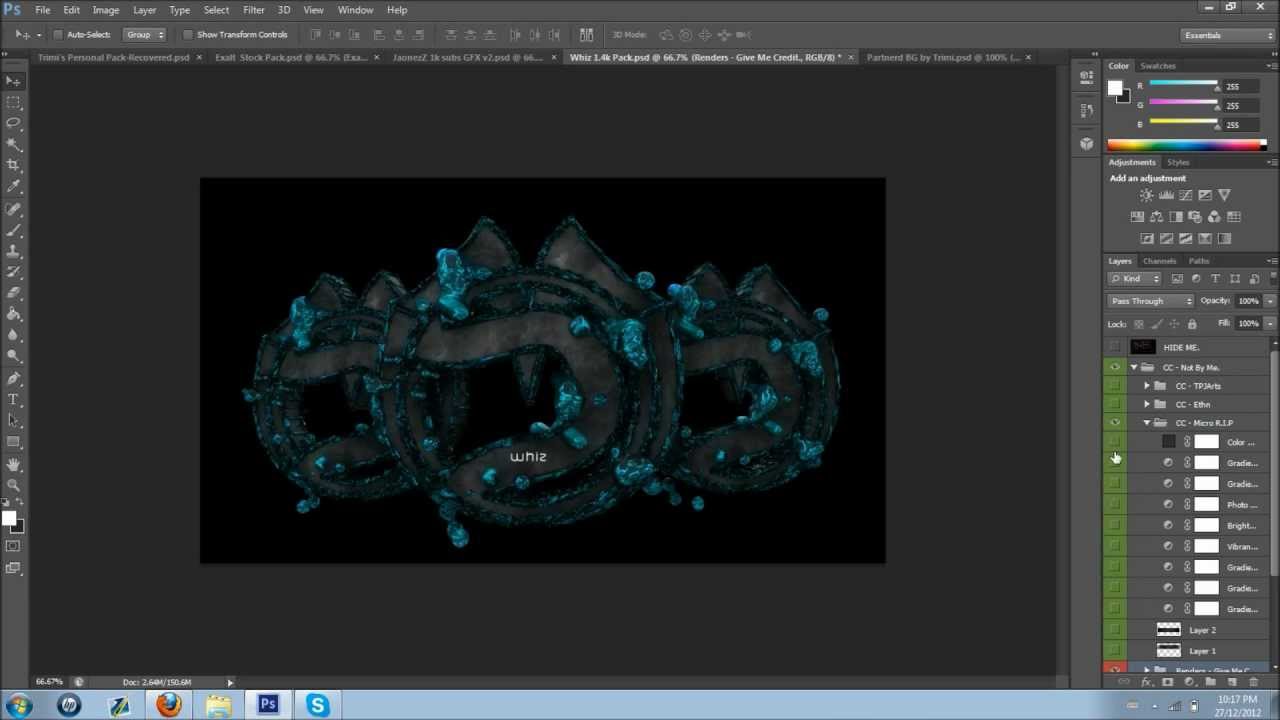Open the Filter menu
1280x720 pixels.
point(253,10)
